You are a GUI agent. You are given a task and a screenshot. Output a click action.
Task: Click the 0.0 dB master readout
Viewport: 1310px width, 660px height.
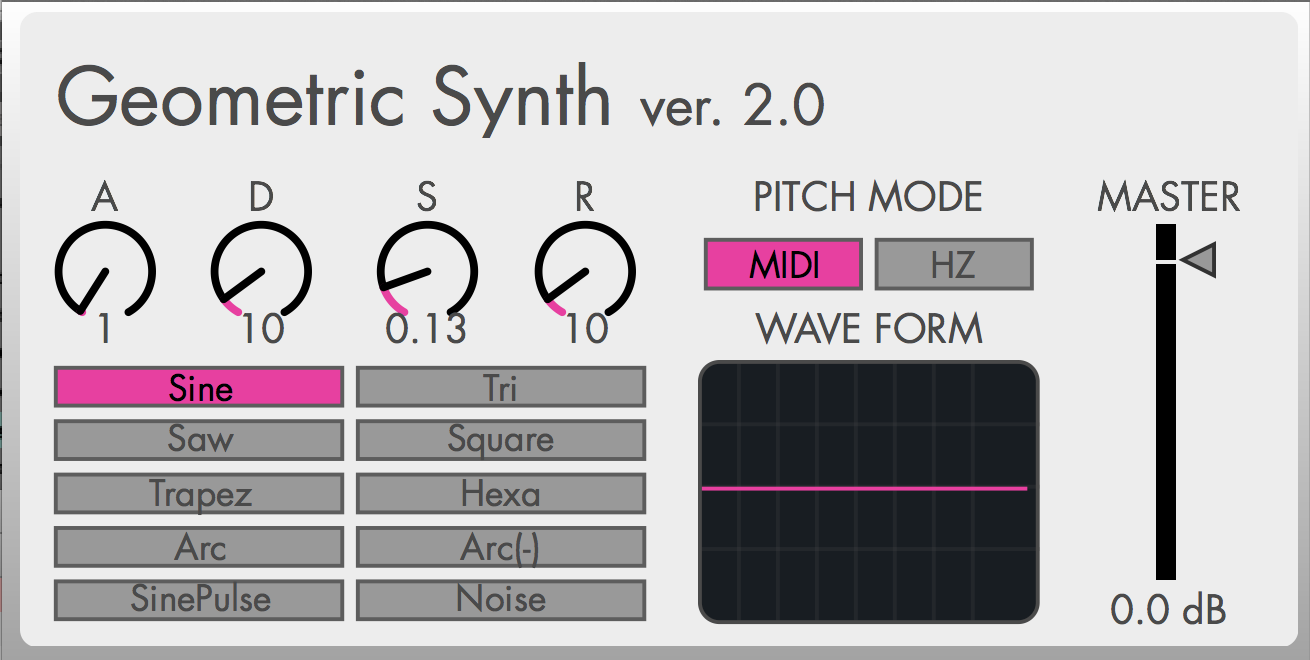[1168, 610]
